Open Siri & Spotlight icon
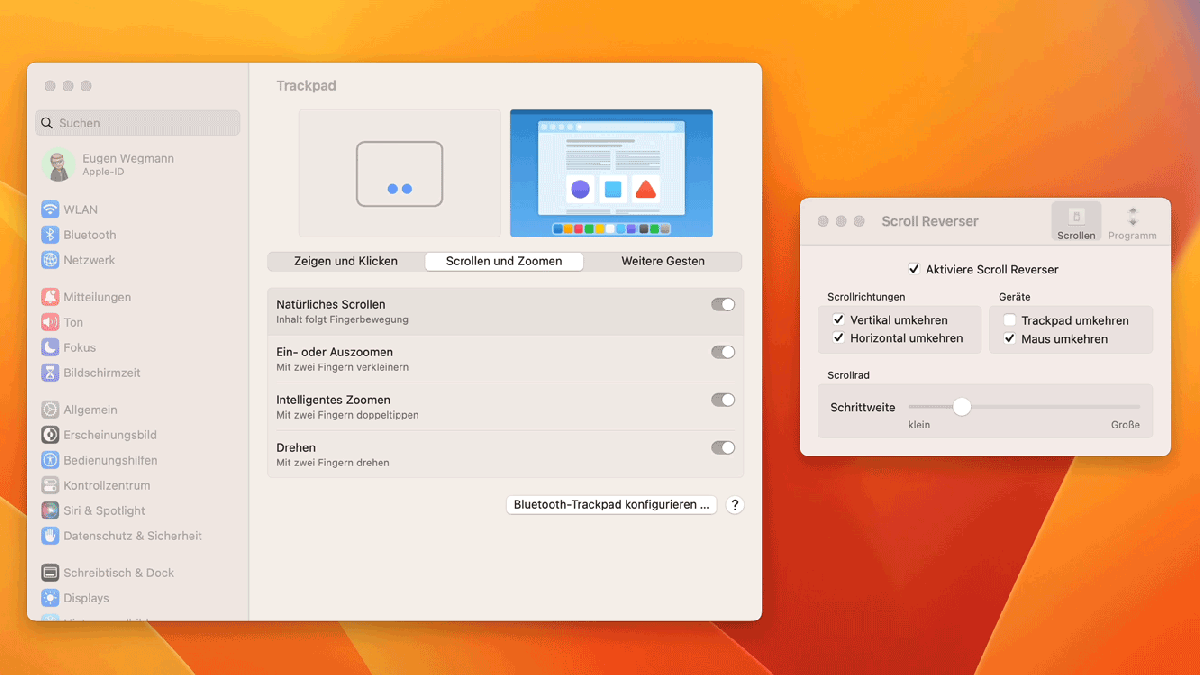This screenshot has height=675, width=1200. 50,511
